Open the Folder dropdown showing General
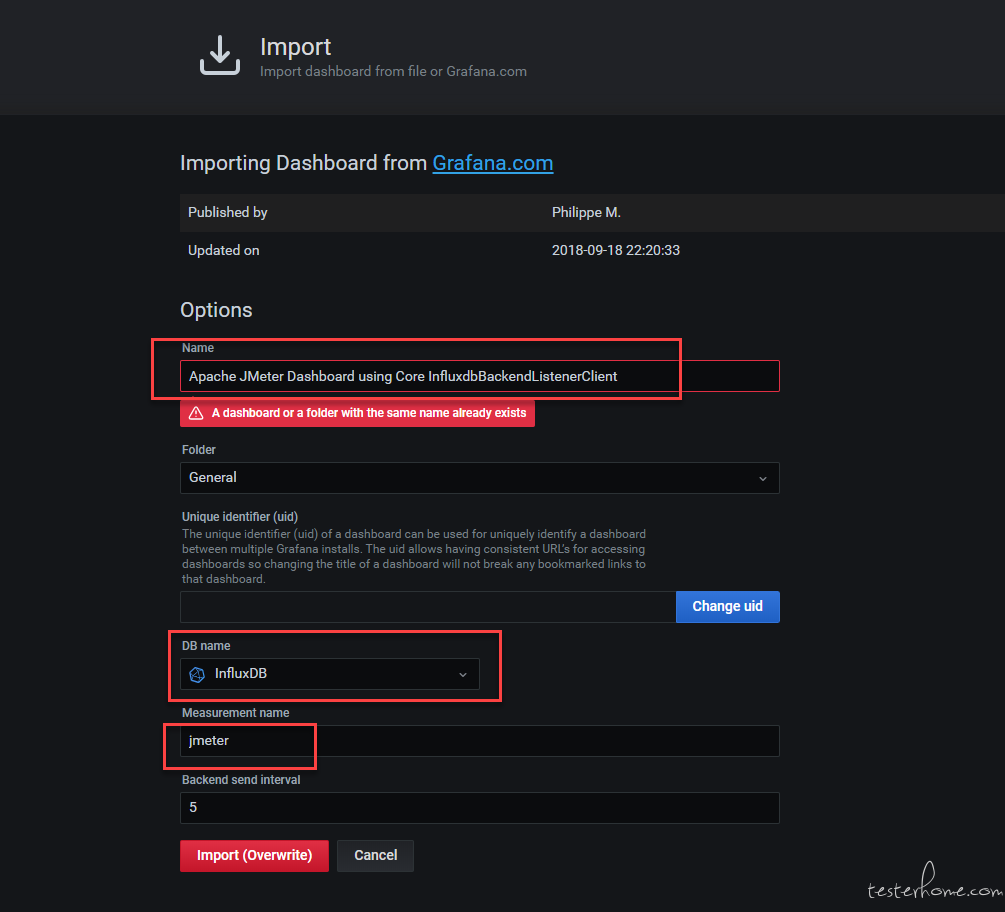The image size is (1005, 912). pos(479,478)
